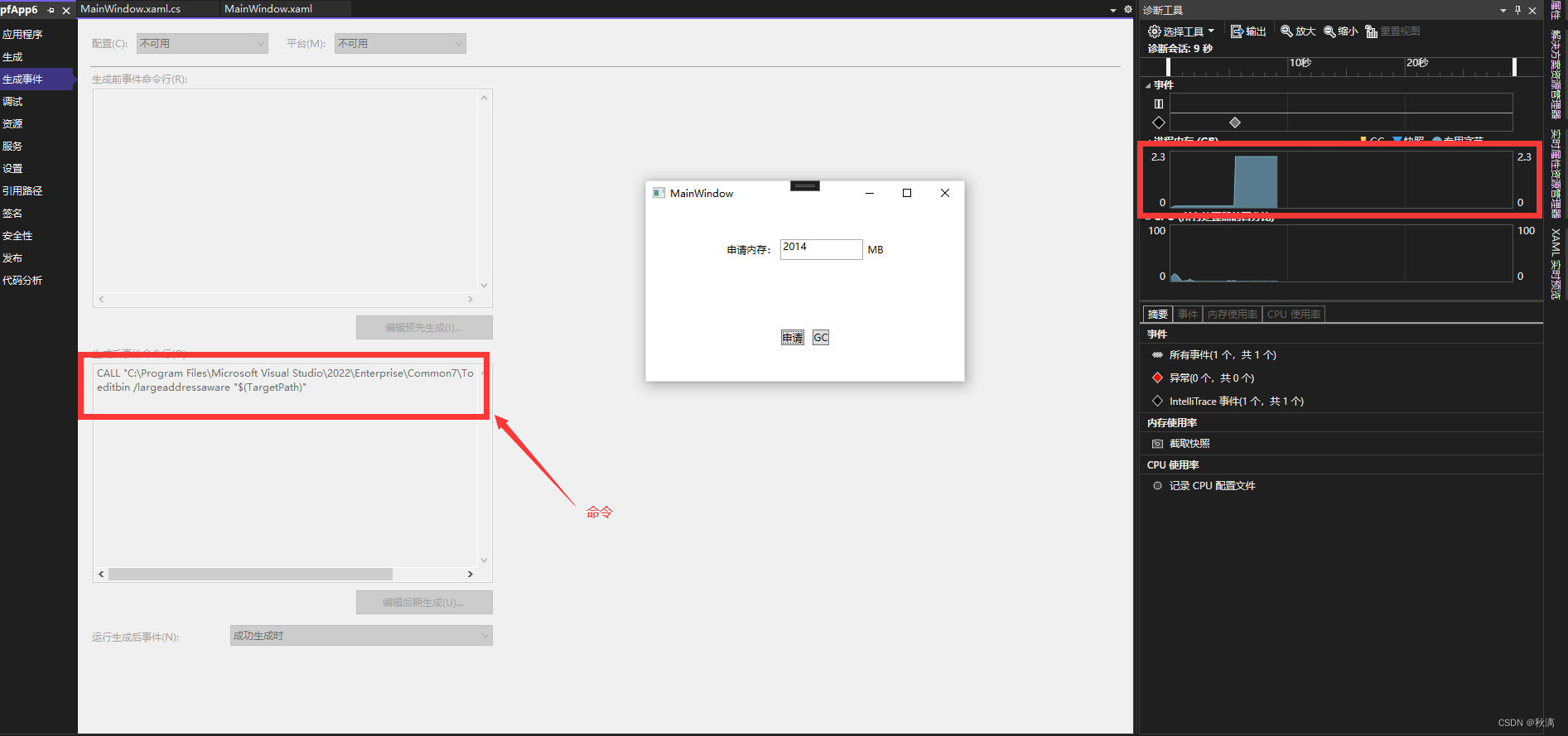The image size is (1568, 736).
Task: Click the post-build CALL editbin command text
Action: pyautogui.click(x=285, y=380)
